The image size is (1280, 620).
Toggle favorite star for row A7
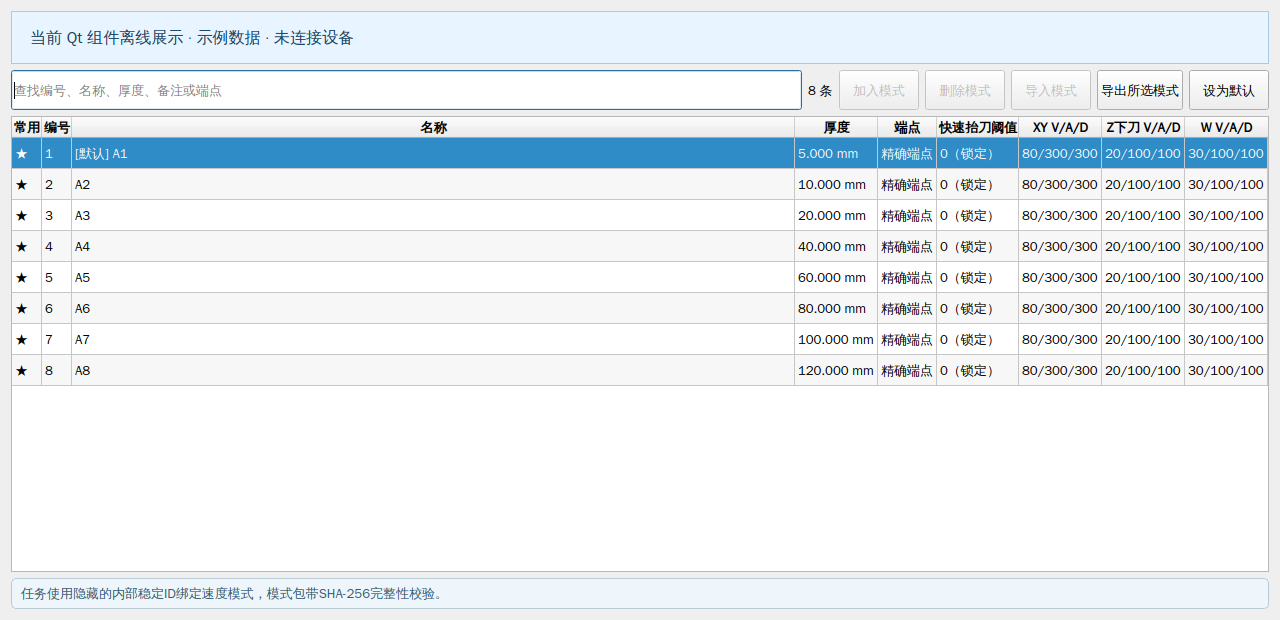pos(22,340)
